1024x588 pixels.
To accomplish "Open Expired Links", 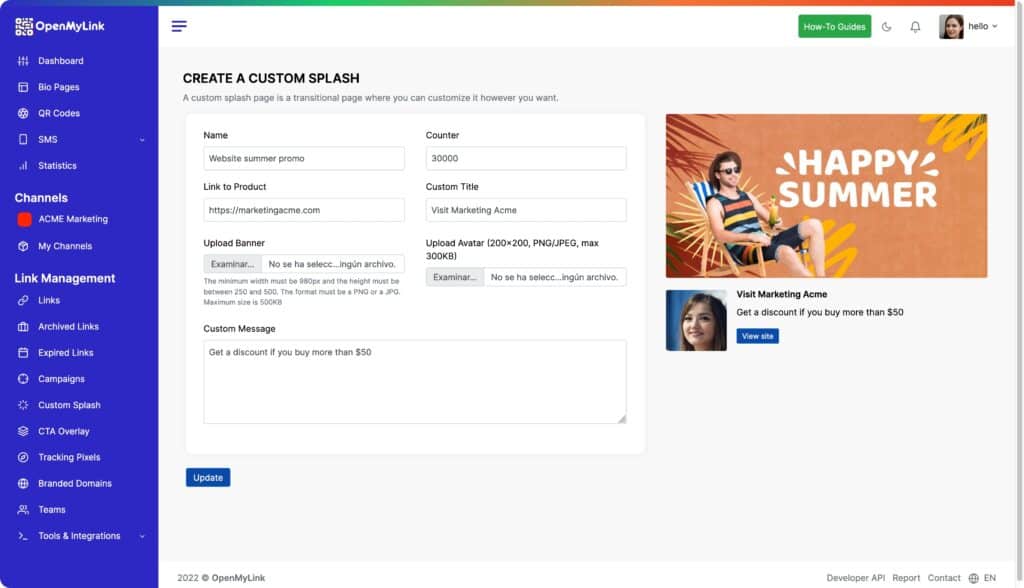I will point(66,353).
